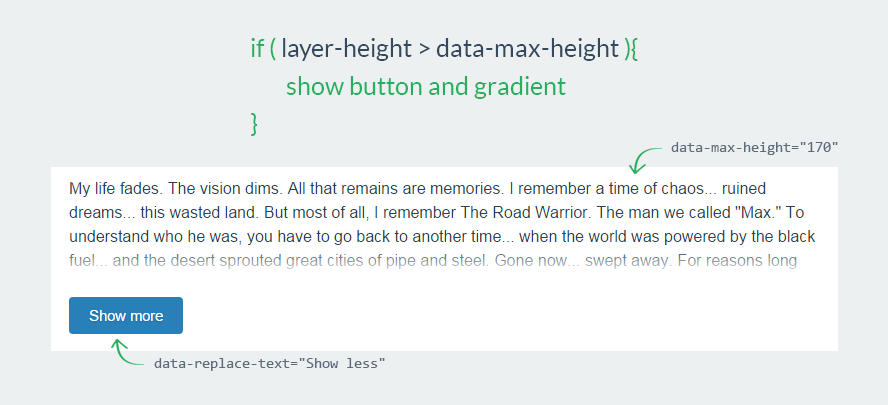Select the data-max-height="170" annotation label
Screen dimensions: 888x405
pyautogui.click(x=754, y=148)
